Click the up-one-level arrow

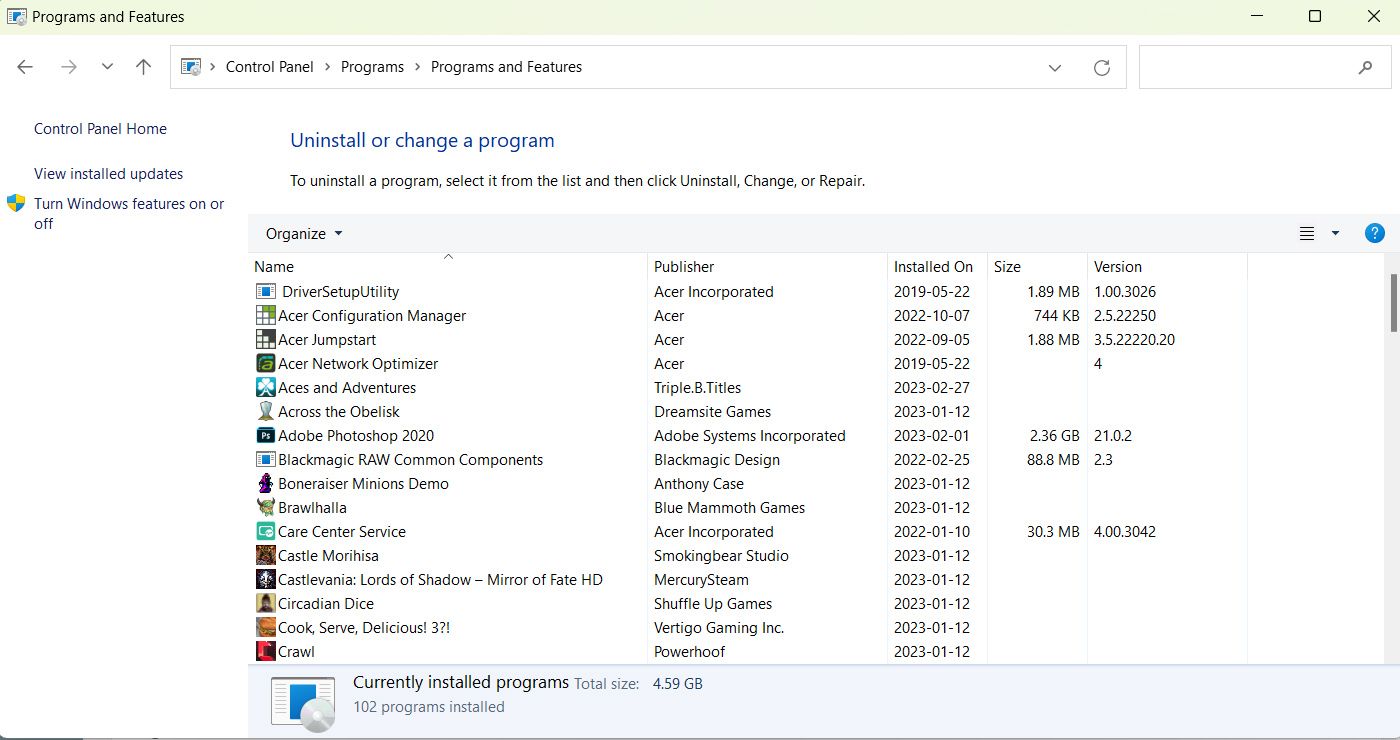click(144, 67)
